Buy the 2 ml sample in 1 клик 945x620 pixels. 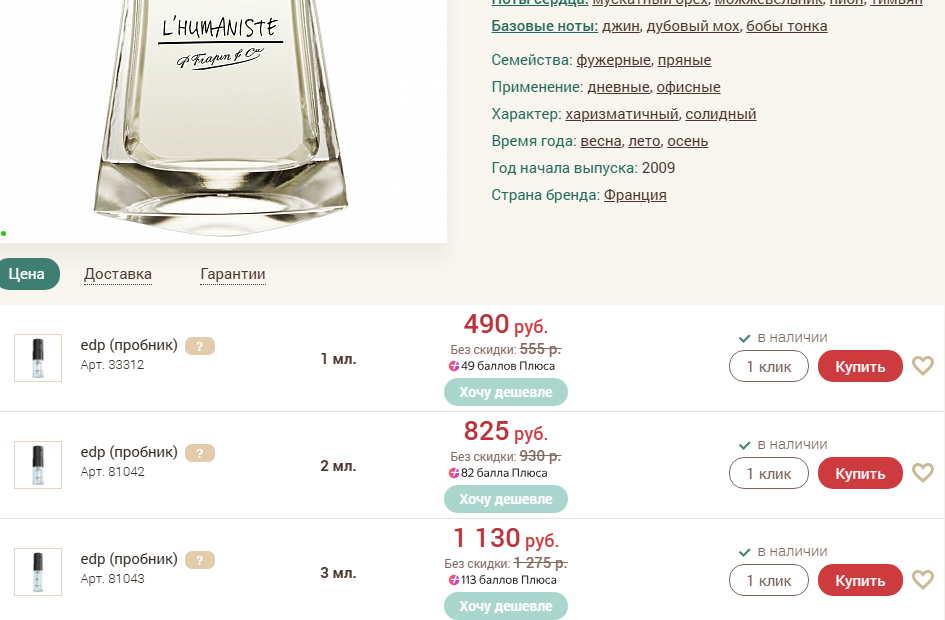768,473
